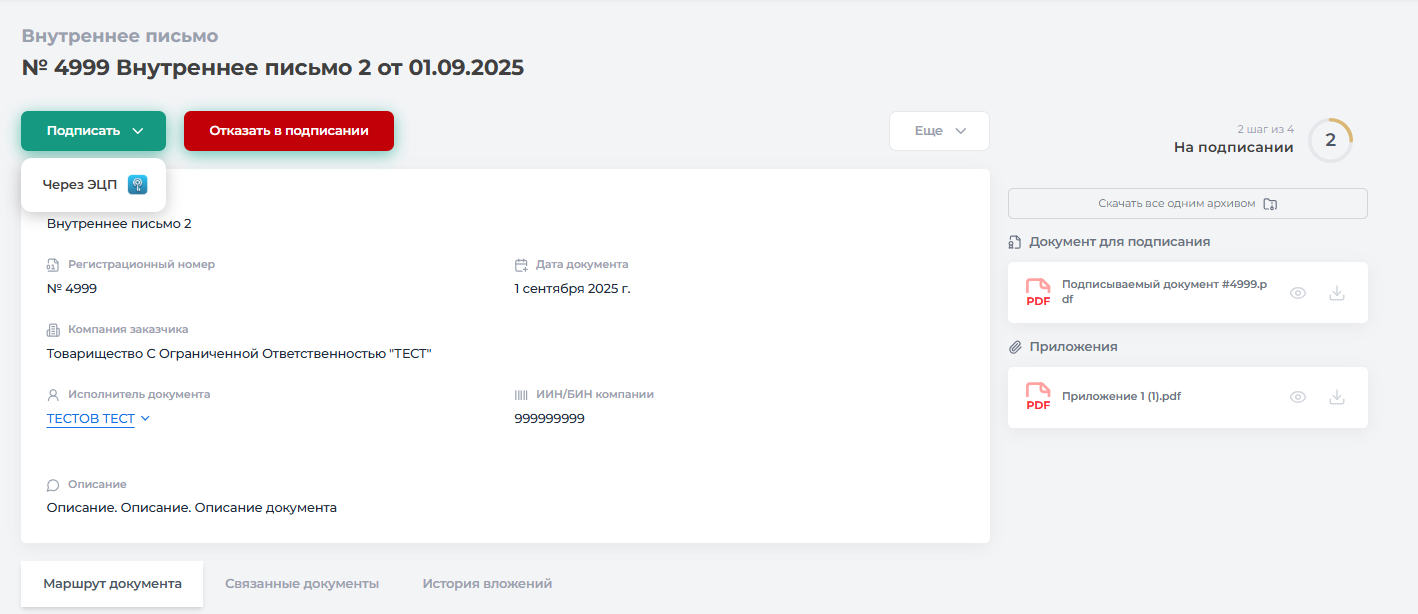
Task: Expand the chevron next to ТЕСТОВ ТЕСТ
Action: tap(145, 419)
